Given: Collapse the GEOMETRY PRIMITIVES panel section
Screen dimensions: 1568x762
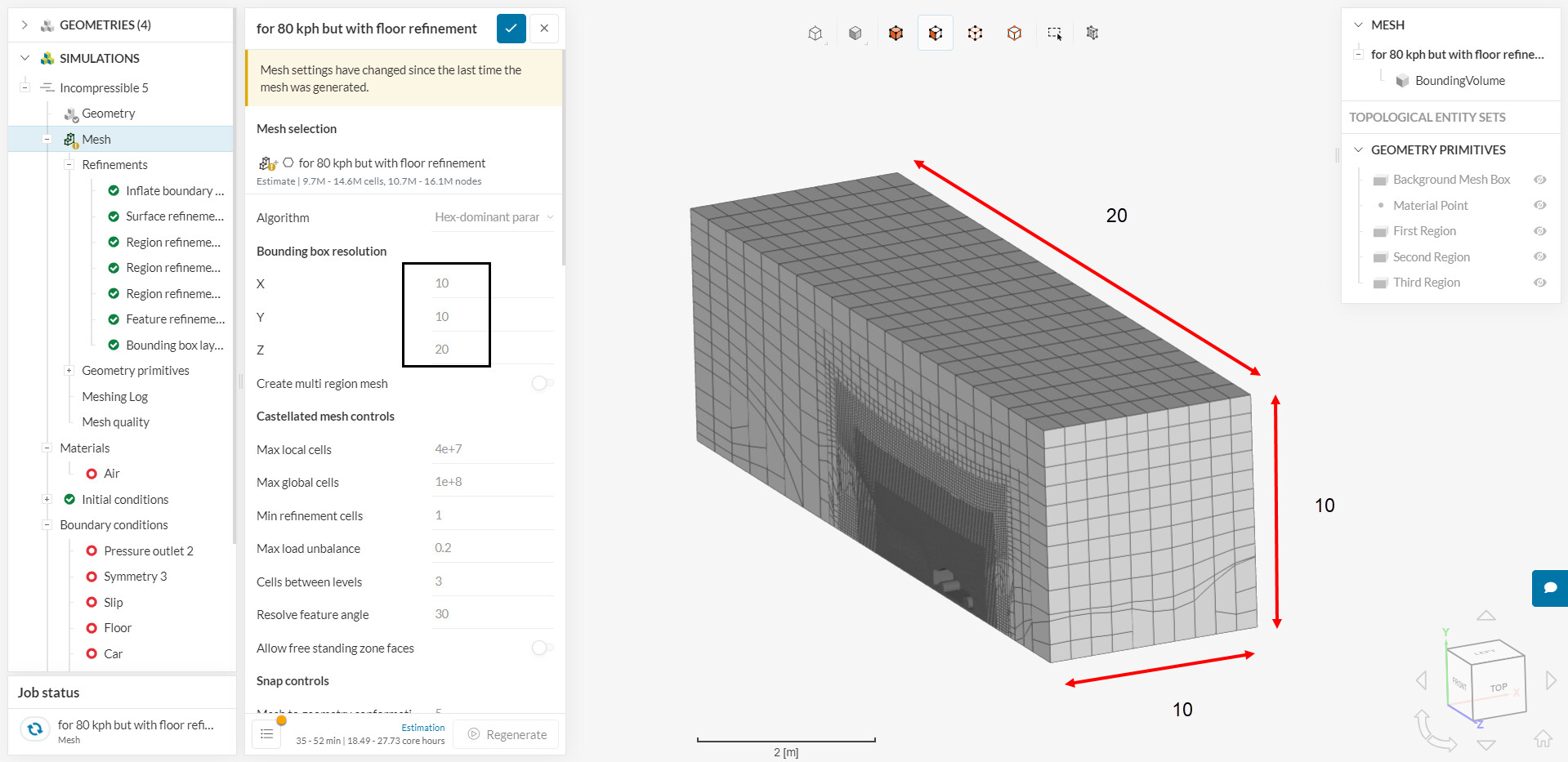Looking at the screenshot, I should [1358, 150].
